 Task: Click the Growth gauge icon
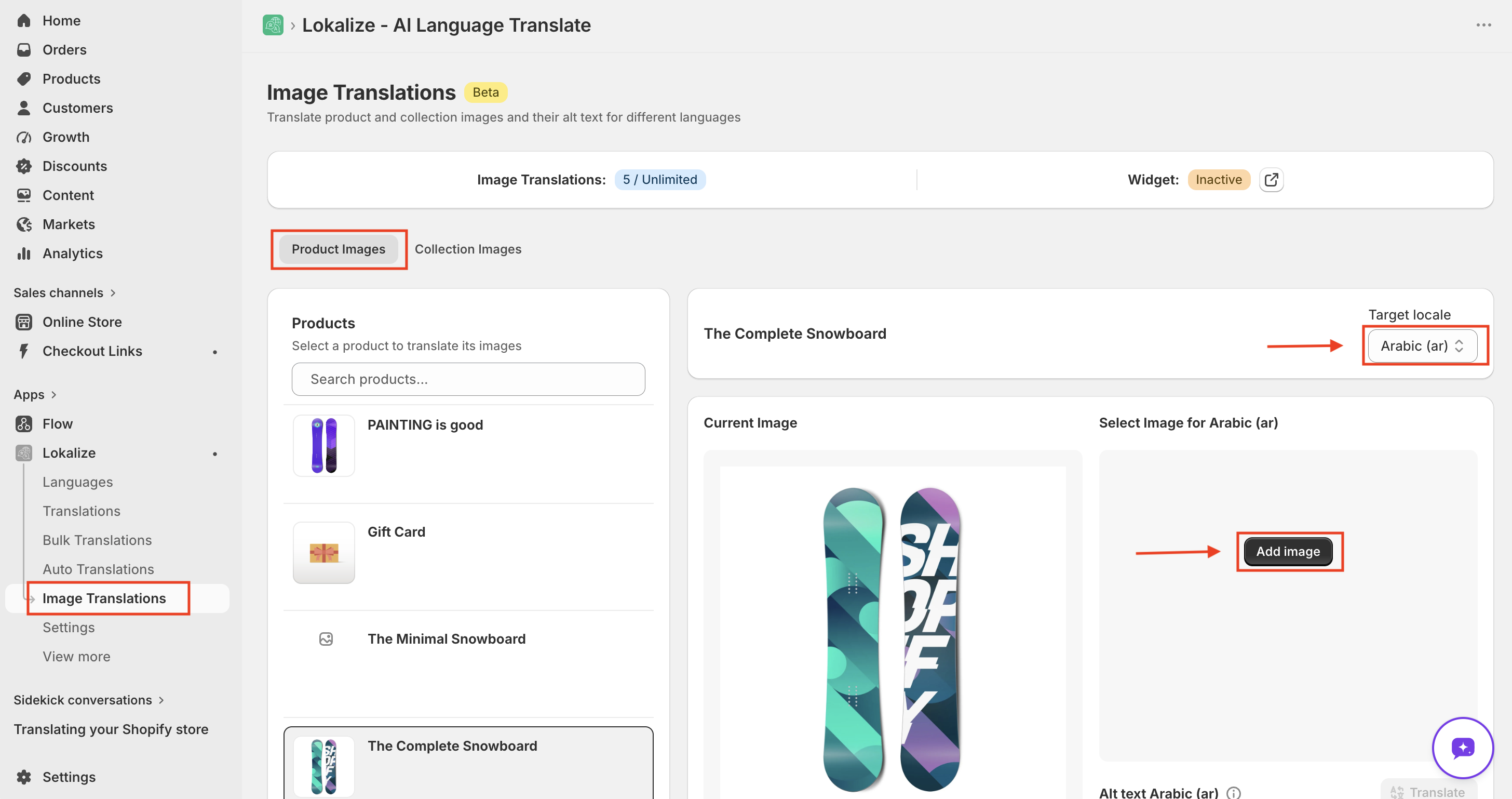click(23, 137)
